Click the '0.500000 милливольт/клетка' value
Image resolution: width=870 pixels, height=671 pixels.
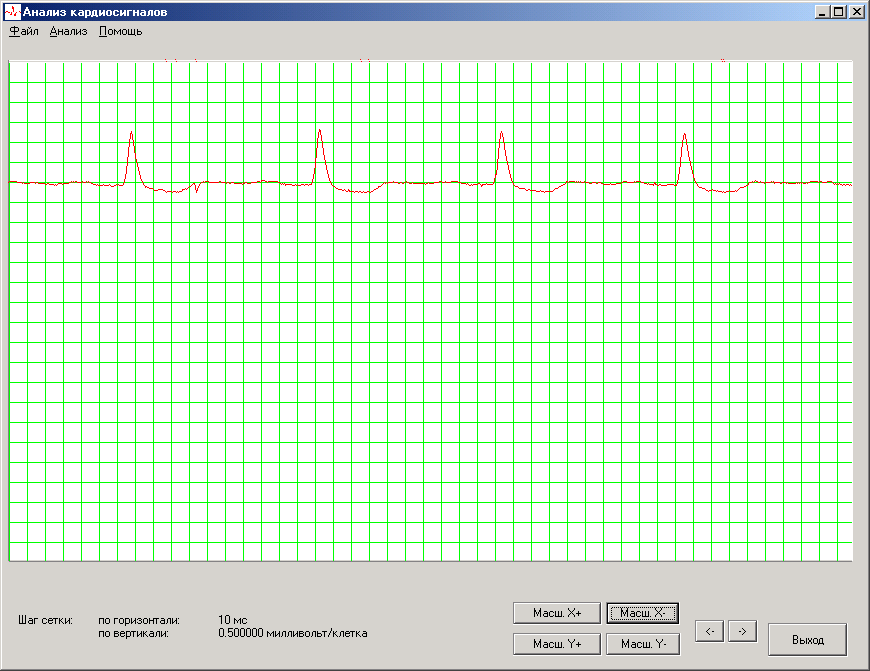click(292, 633)
